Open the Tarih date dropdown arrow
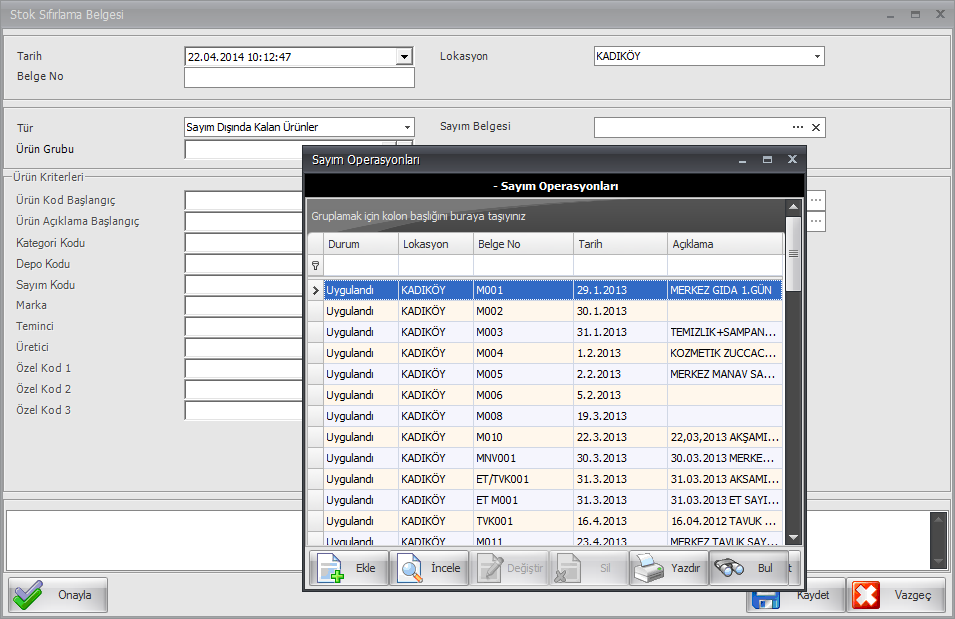The image size is (955, 619). (x=404, y=57)
